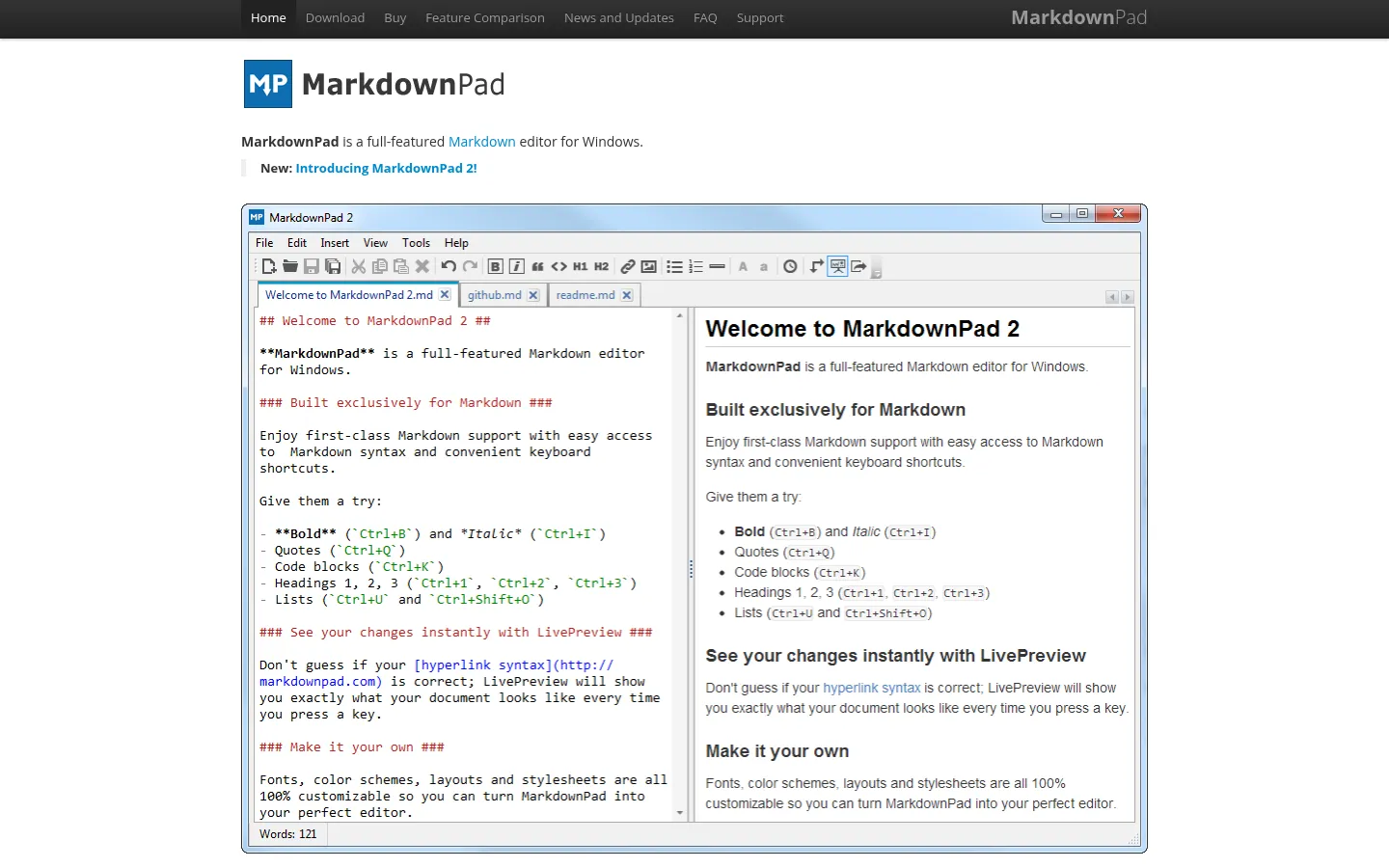The height and width of the screenshot is (868, 1389).
Task: Open the News and Updates page
Action: (x=619, y=17)
